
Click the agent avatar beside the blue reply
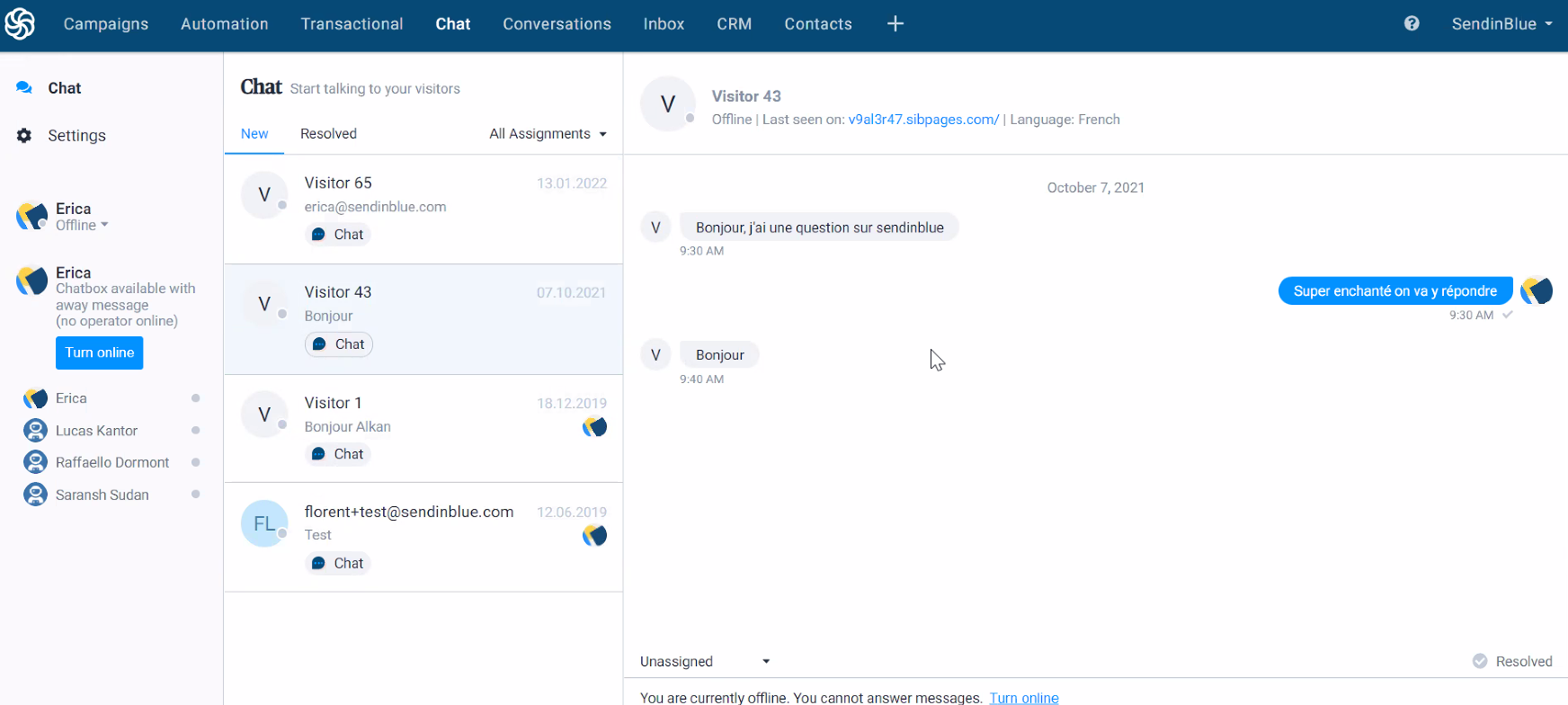pos(1537,290)
